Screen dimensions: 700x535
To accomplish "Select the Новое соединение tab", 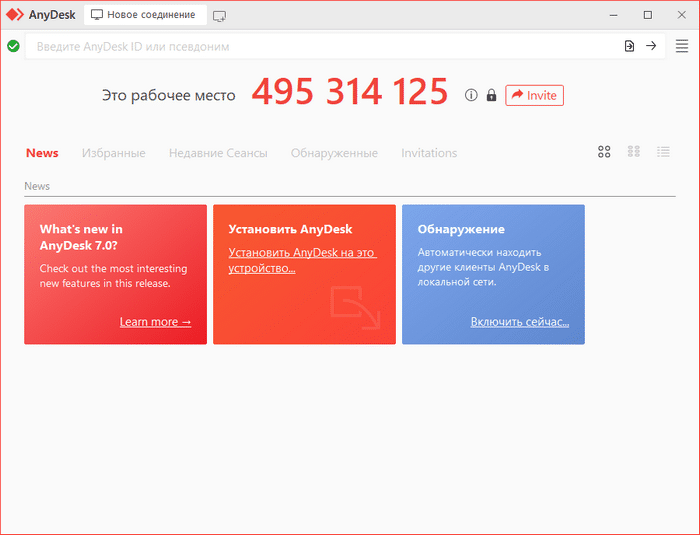I will (x=145, y=15).
